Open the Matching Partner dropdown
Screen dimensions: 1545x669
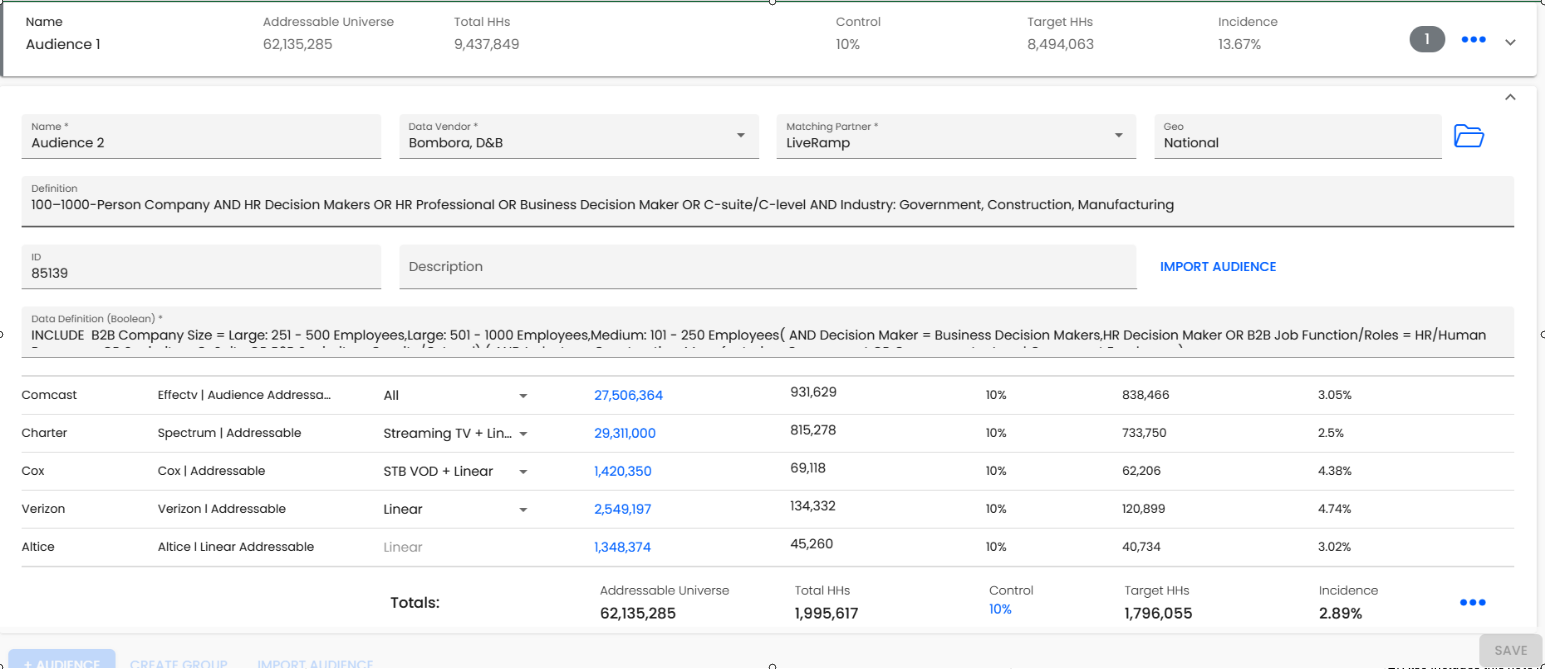1118,136
